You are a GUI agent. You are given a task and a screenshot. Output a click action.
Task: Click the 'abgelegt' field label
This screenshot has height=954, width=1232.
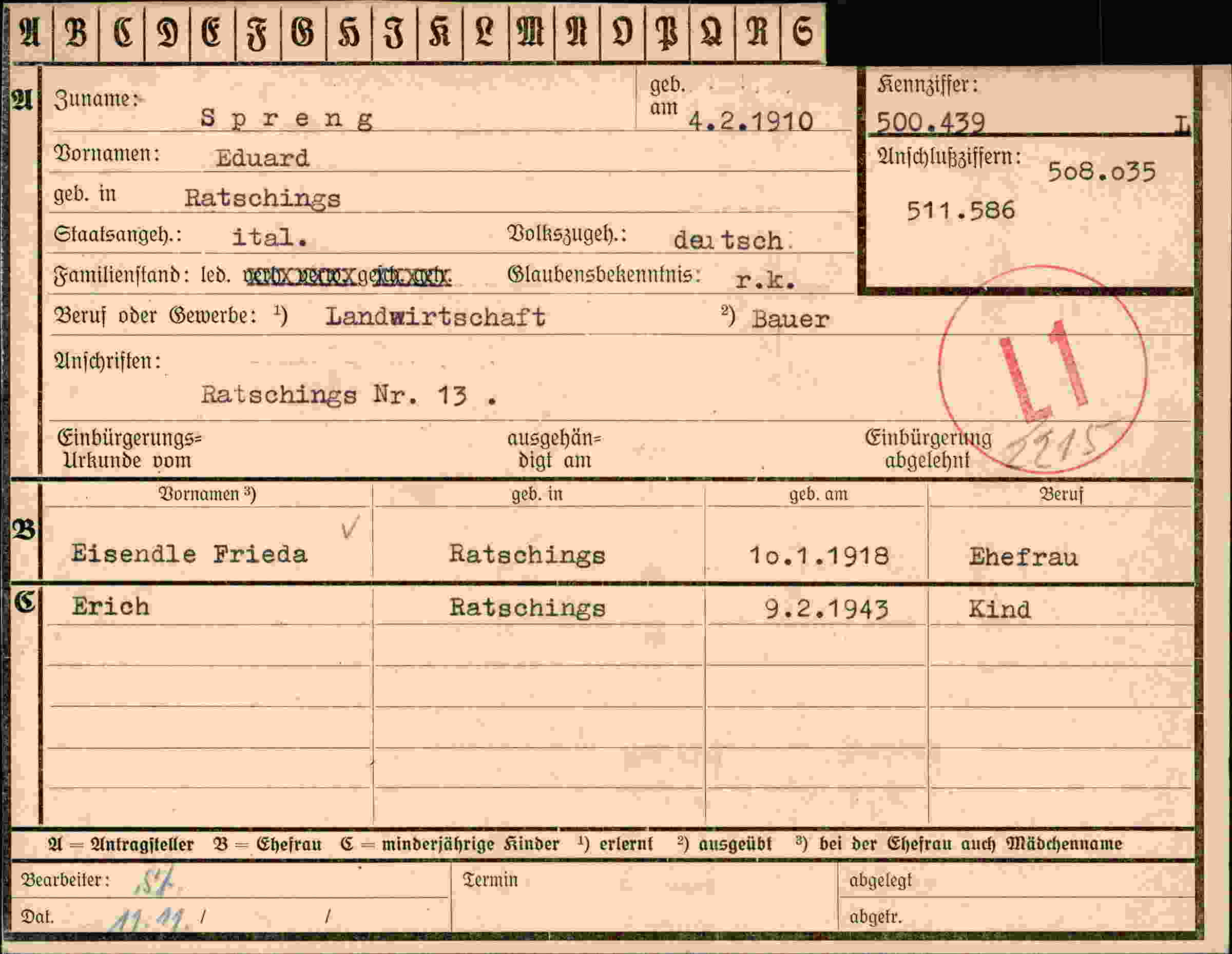(x=880, y=881)
